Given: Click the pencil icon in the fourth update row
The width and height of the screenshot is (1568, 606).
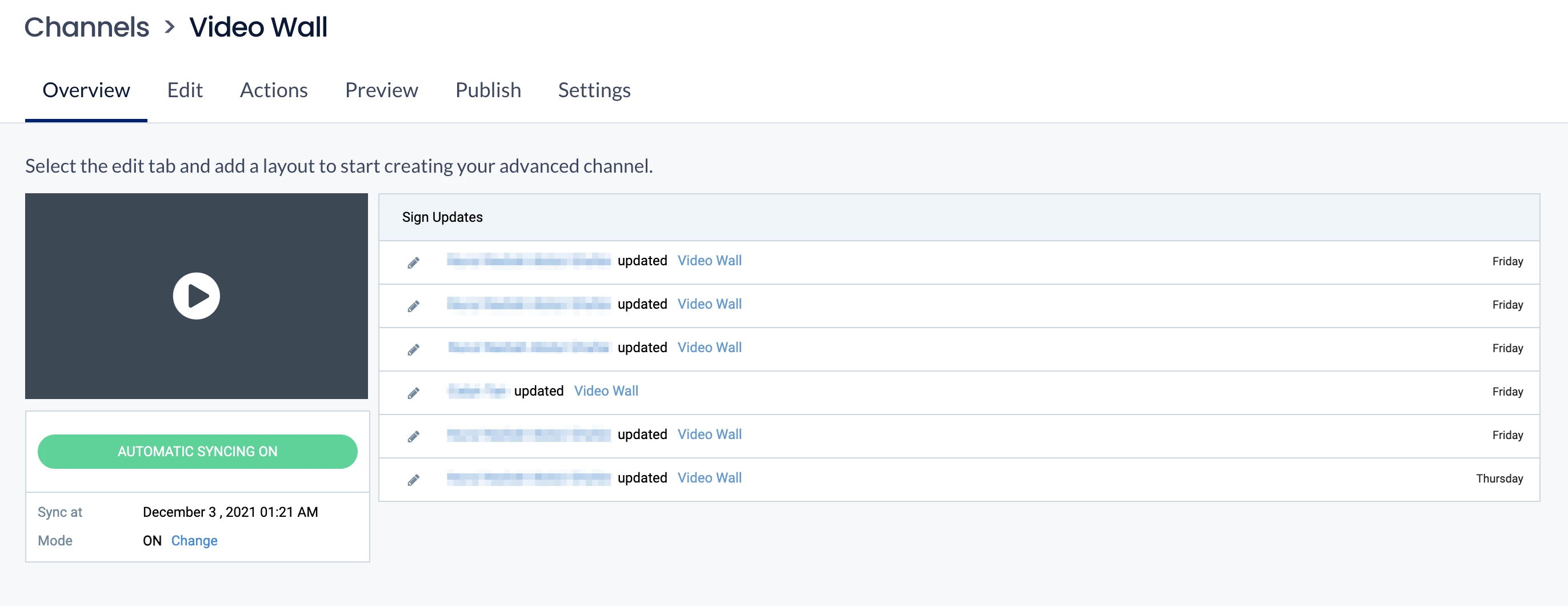Looking at the screenshot, I should pos(413,393).
